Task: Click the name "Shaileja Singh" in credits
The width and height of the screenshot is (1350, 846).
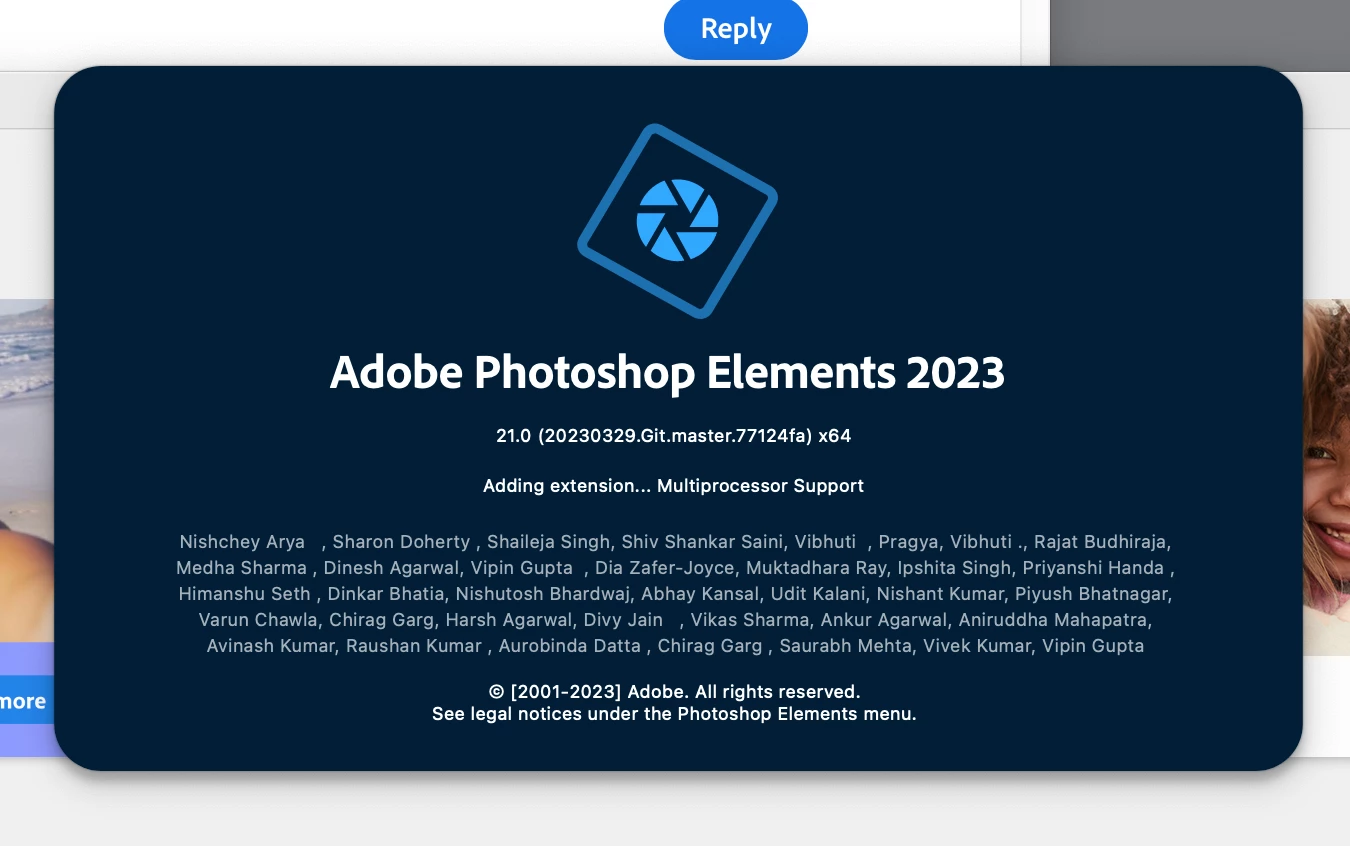Action: click(x=548, y=542)
